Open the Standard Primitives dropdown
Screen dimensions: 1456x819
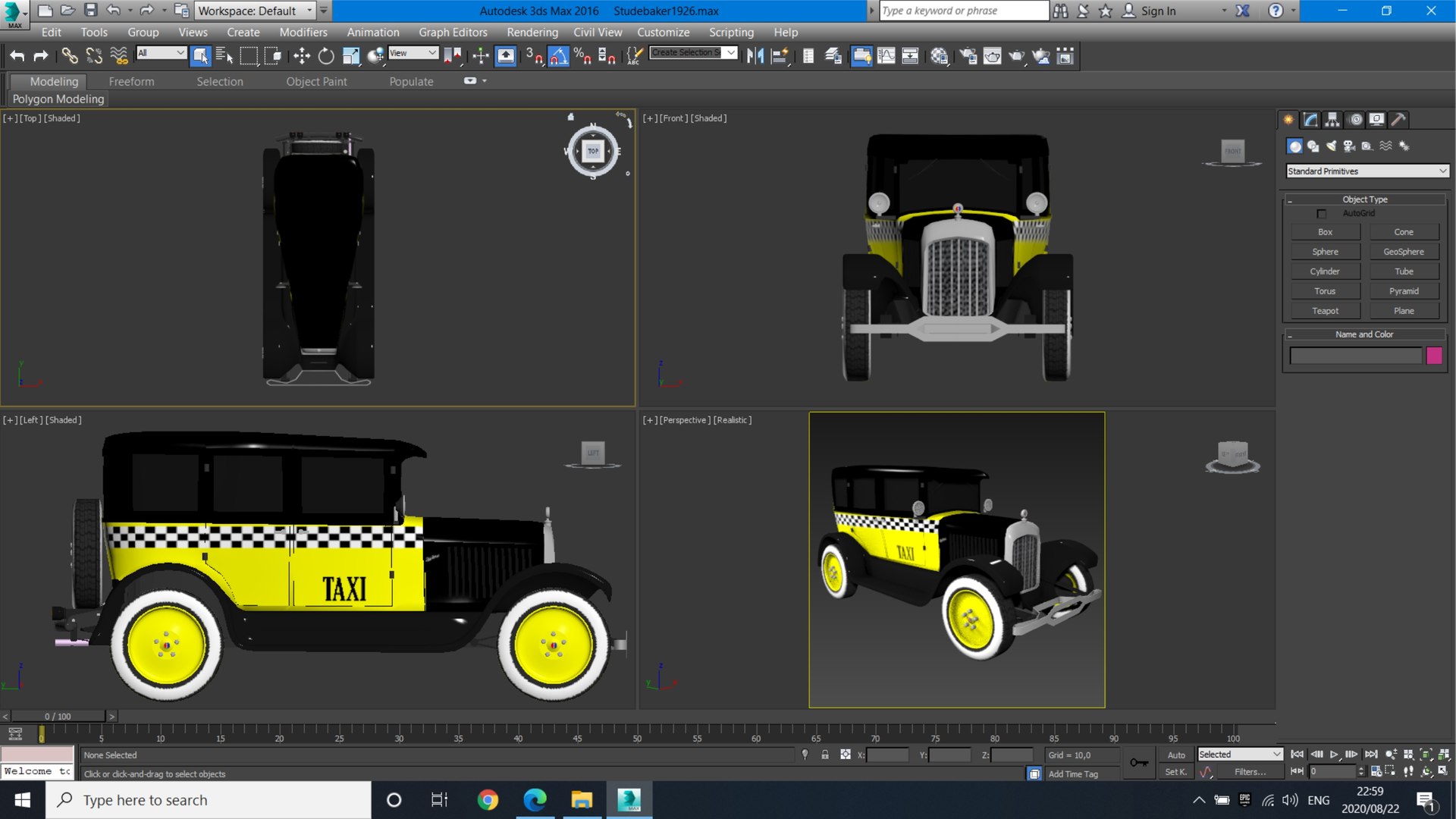point(1367,171)
